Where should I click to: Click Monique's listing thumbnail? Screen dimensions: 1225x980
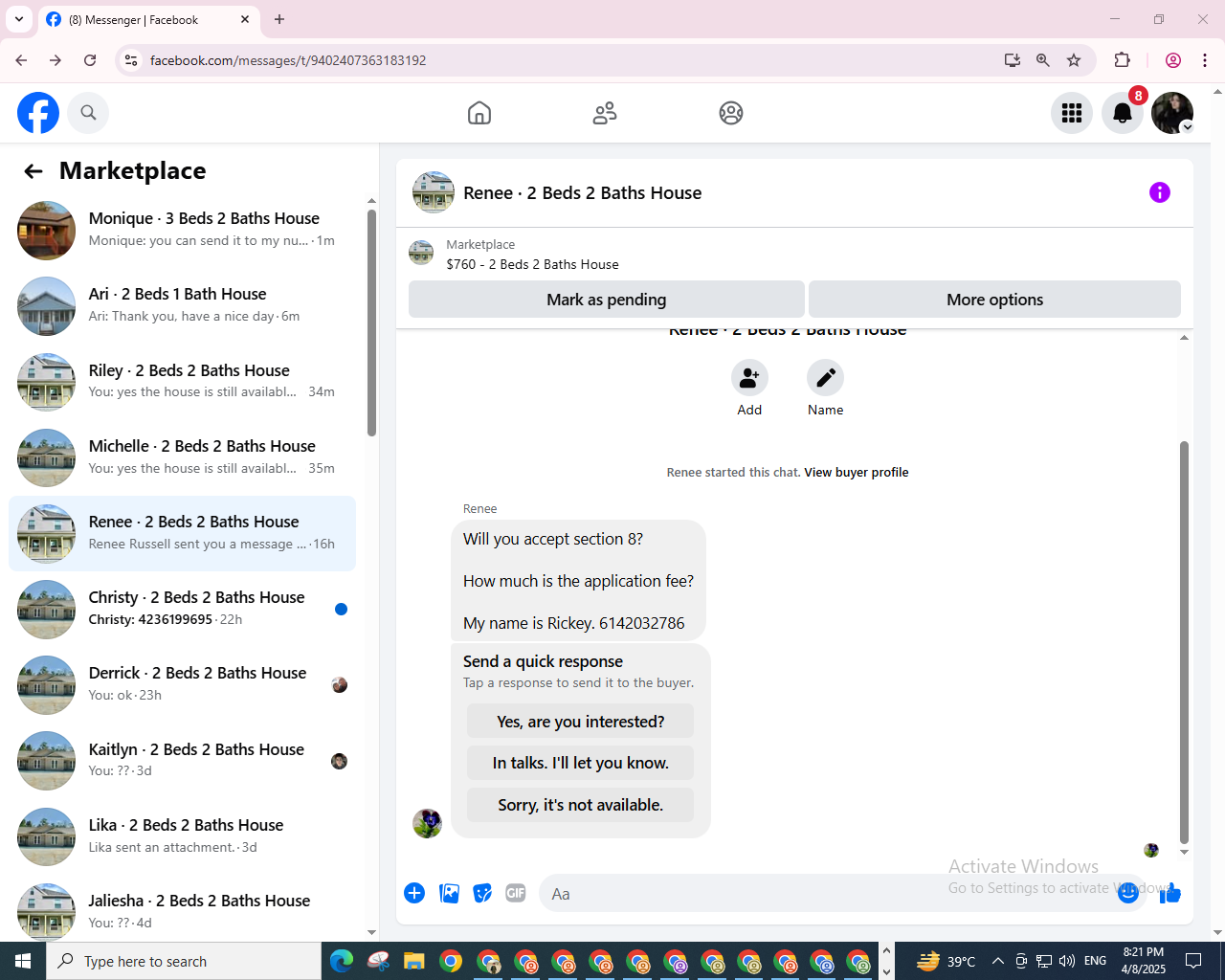46,231
